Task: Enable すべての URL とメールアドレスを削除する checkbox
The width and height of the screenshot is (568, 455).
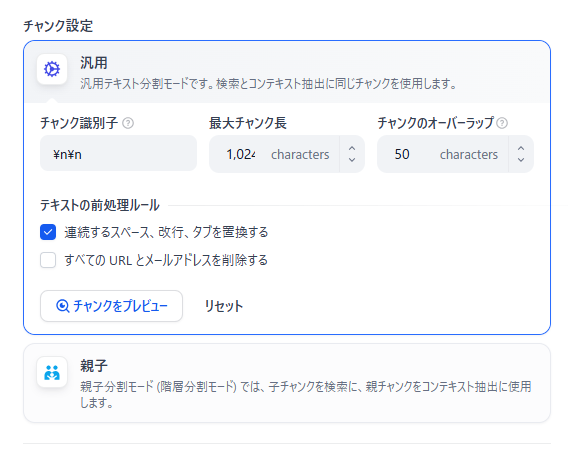Action: 48,260
